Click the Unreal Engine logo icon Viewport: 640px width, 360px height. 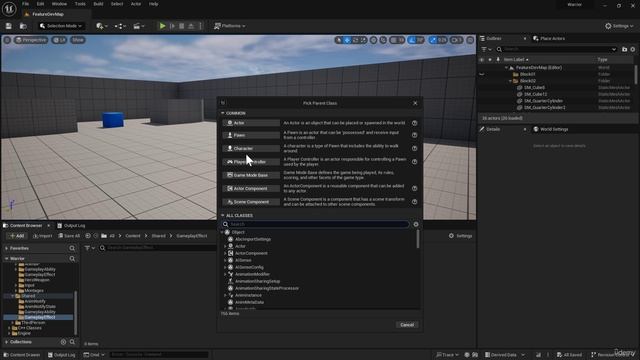(9, 9)
